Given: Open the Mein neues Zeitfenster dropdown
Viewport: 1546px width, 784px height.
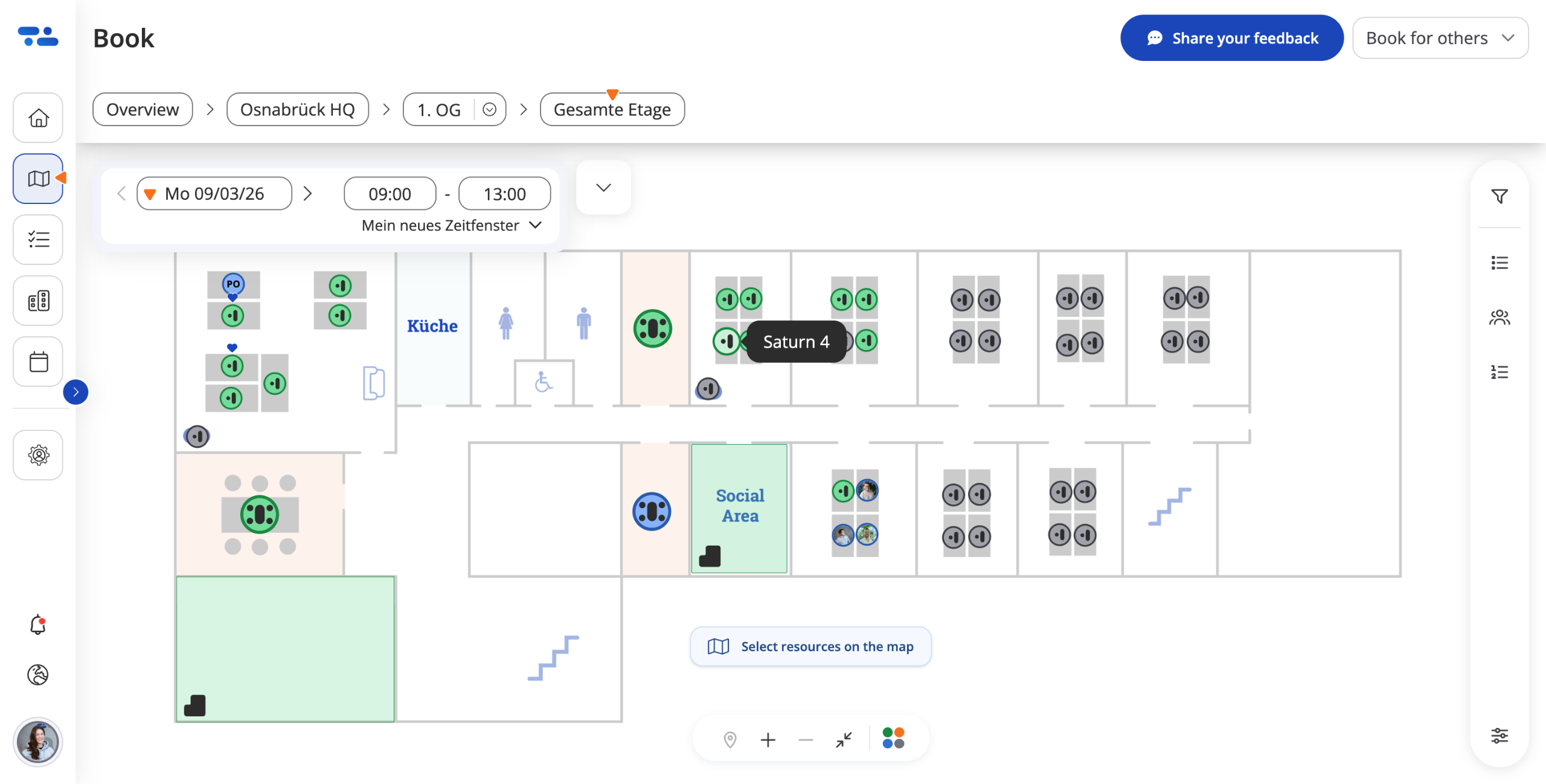Looking at the screenshot, I should [451, 225].
